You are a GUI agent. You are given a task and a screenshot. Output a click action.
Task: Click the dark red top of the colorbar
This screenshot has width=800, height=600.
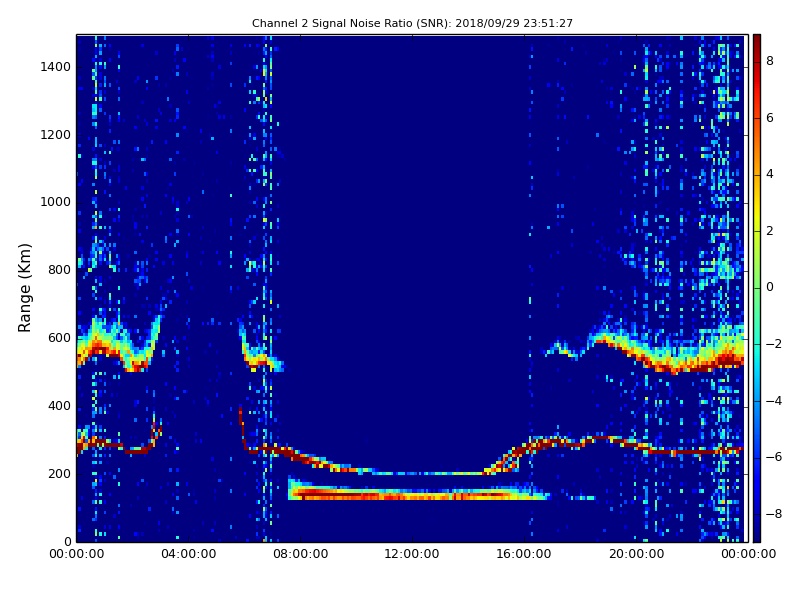757,43
